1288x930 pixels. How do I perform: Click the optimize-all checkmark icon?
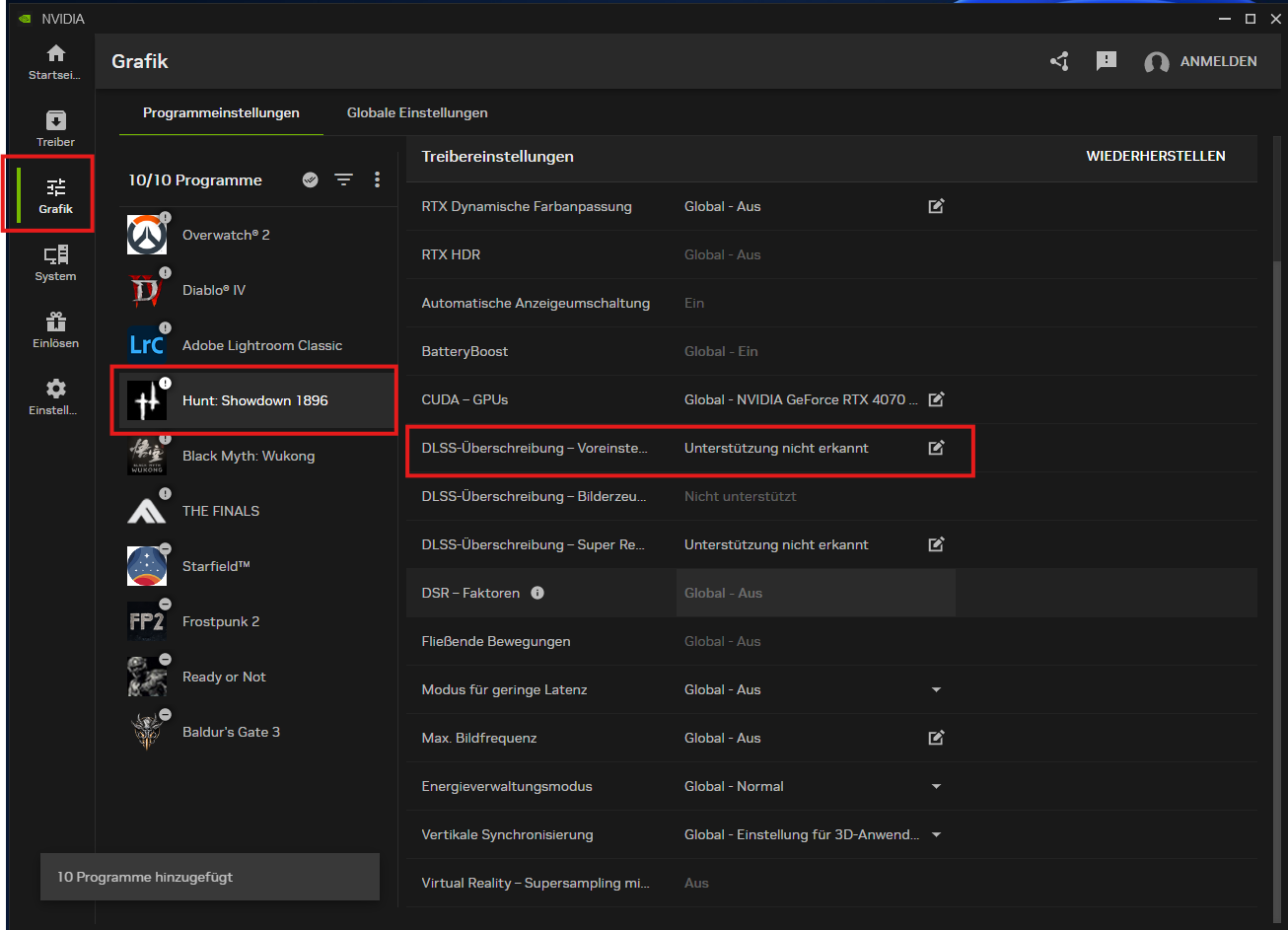pos(310,179)
